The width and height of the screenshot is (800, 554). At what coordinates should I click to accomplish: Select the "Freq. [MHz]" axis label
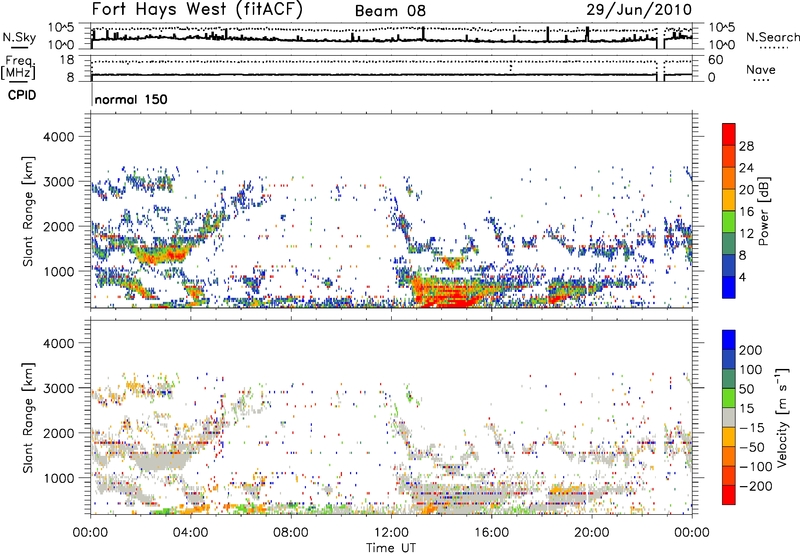18,67
